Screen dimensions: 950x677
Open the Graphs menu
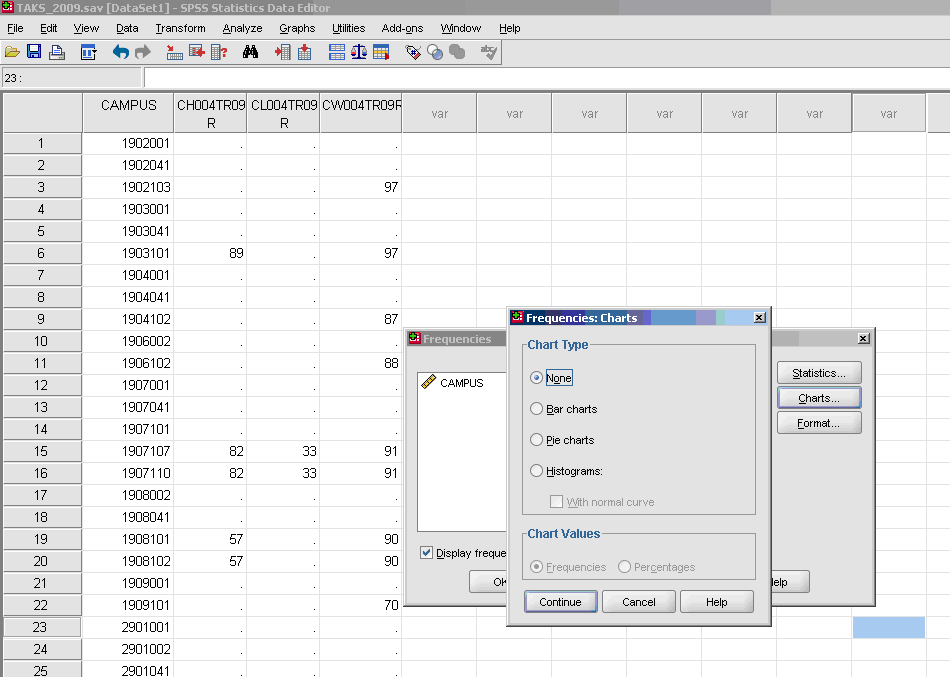297,28
